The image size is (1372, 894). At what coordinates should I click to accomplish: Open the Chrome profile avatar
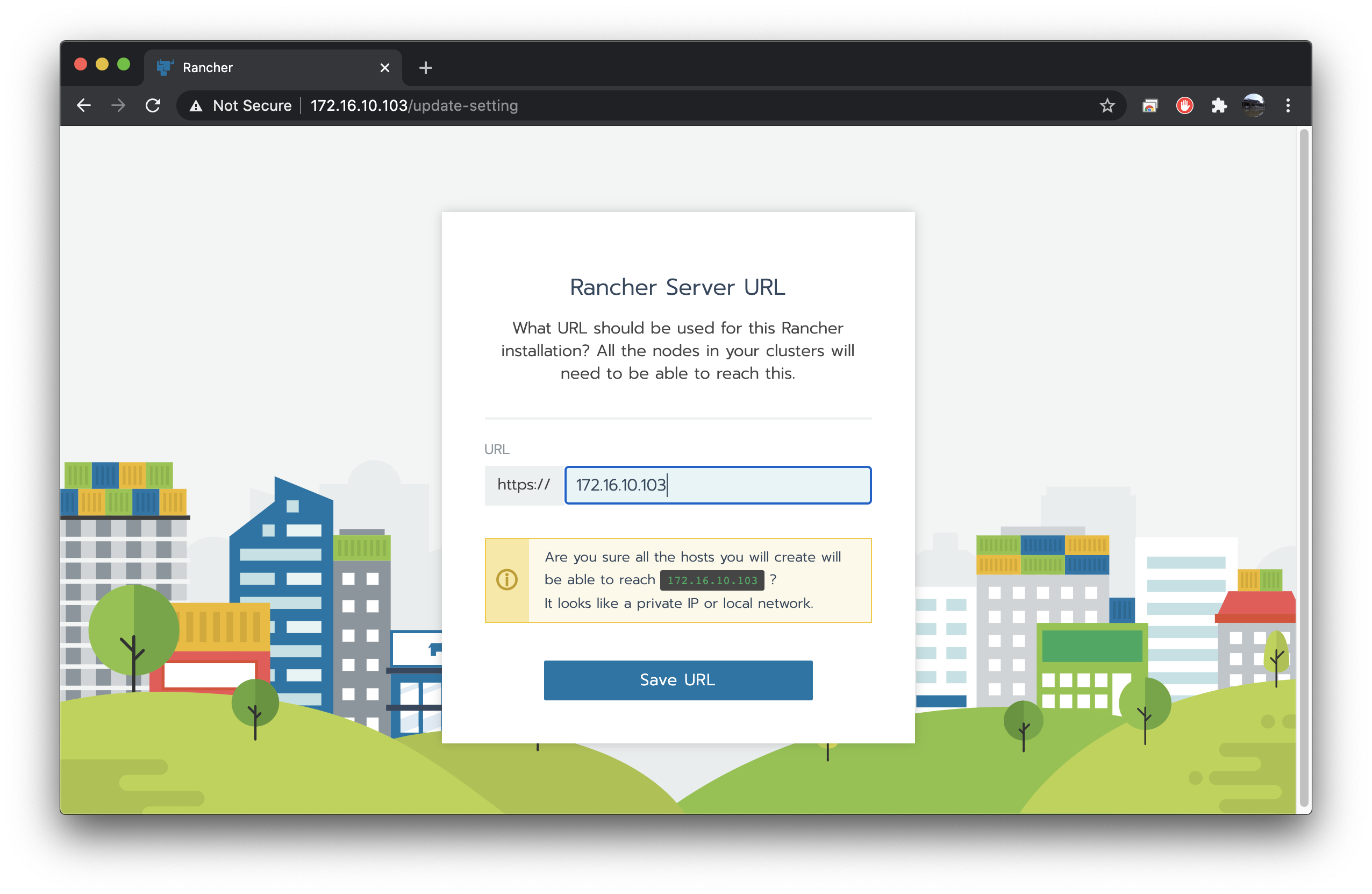point(1253,105)
